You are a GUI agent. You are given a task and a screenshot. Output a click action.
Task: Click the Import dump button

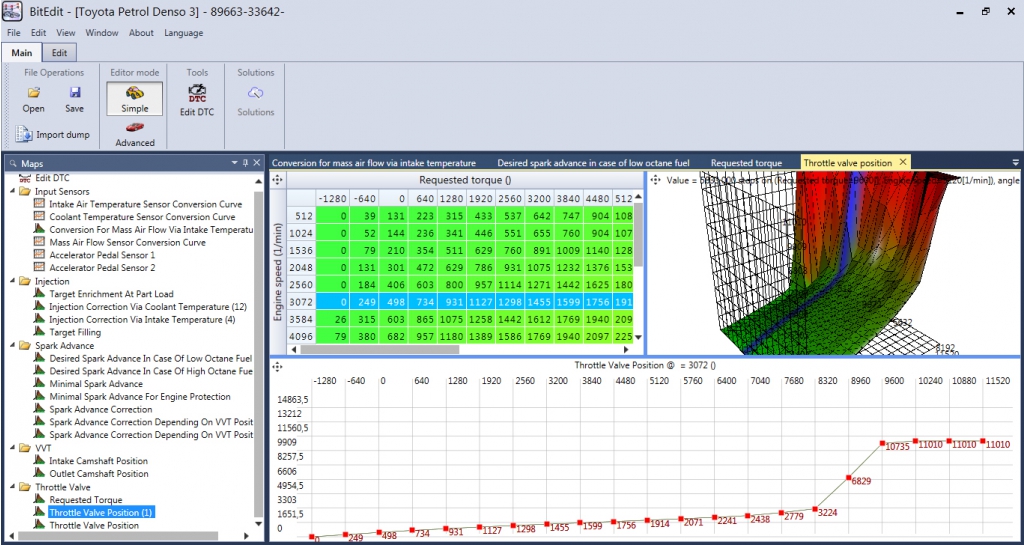53,134
